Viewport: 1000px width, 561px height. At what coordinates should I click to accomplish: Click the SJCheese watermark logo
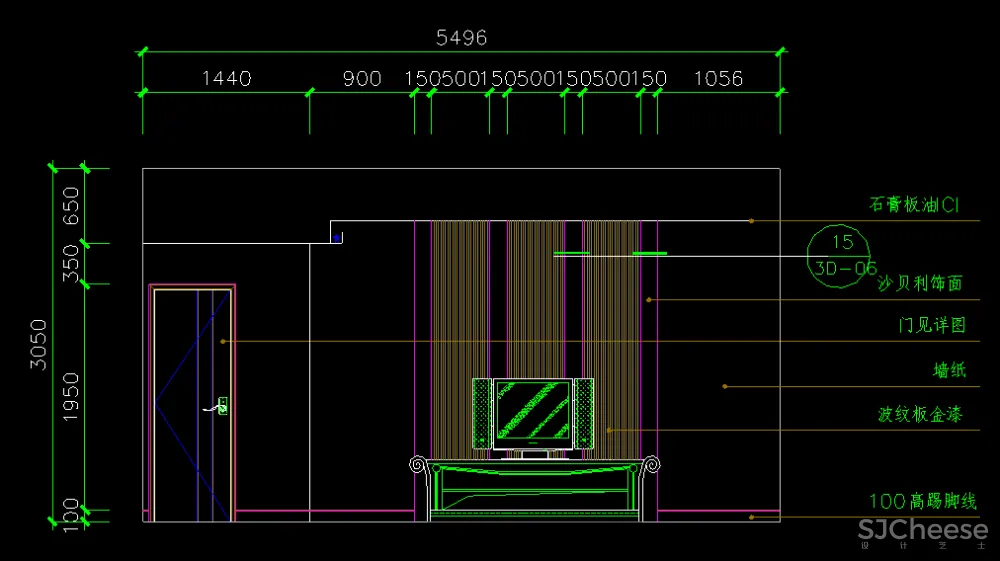[922, 531]
